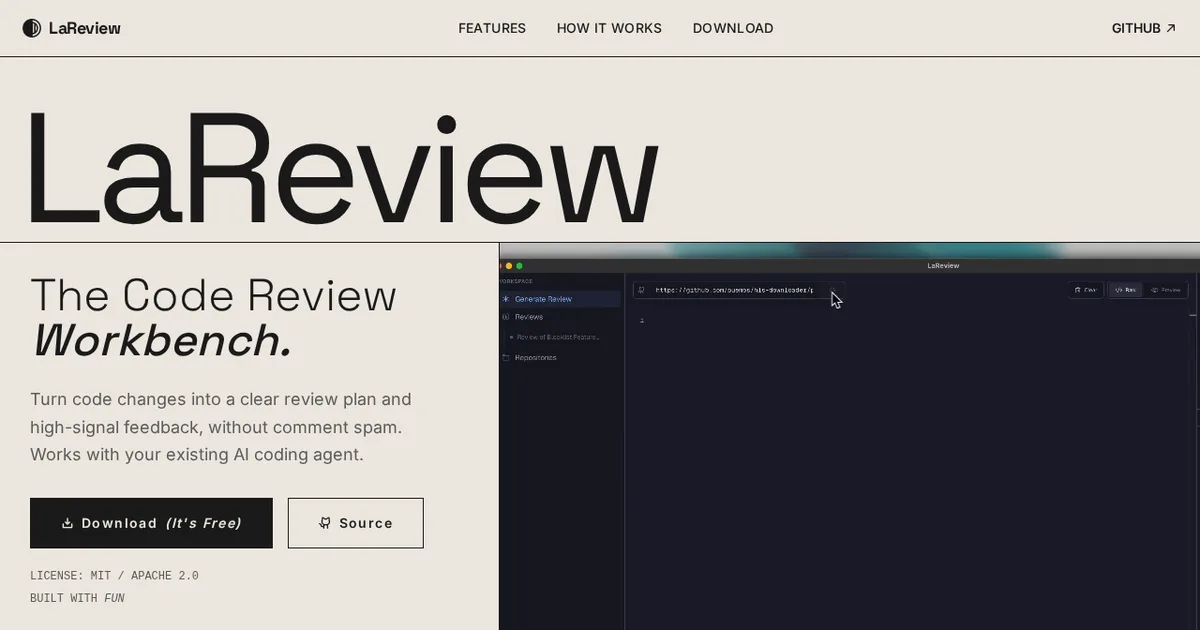Open the Features nav item
Image resolution: width=1200 pixels, height=630 pixels.
pos(492,28)
